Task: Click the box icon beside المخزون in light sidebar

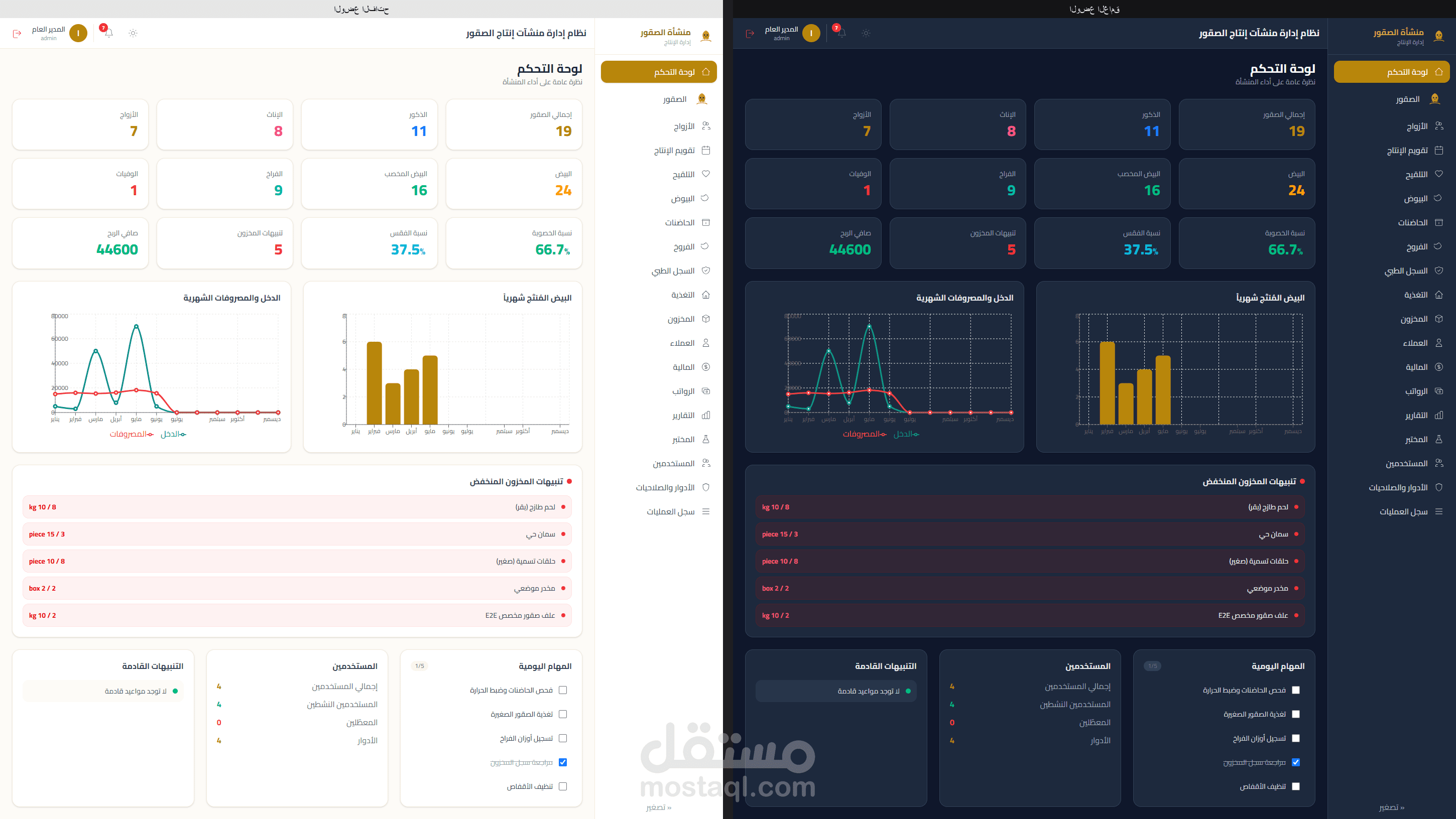Action: click(705, 319)
